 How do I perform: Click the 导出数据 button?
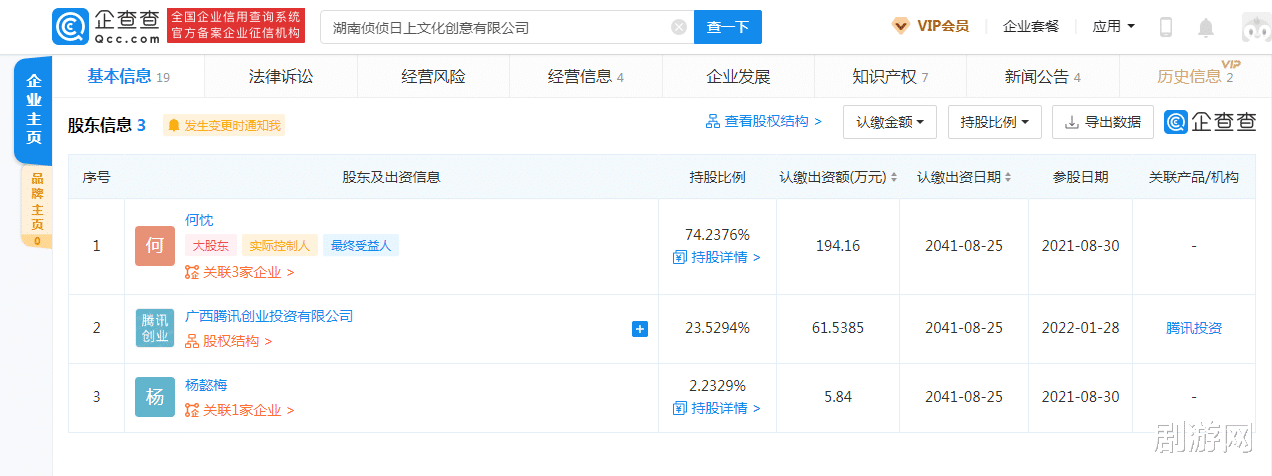[1102, 122]
